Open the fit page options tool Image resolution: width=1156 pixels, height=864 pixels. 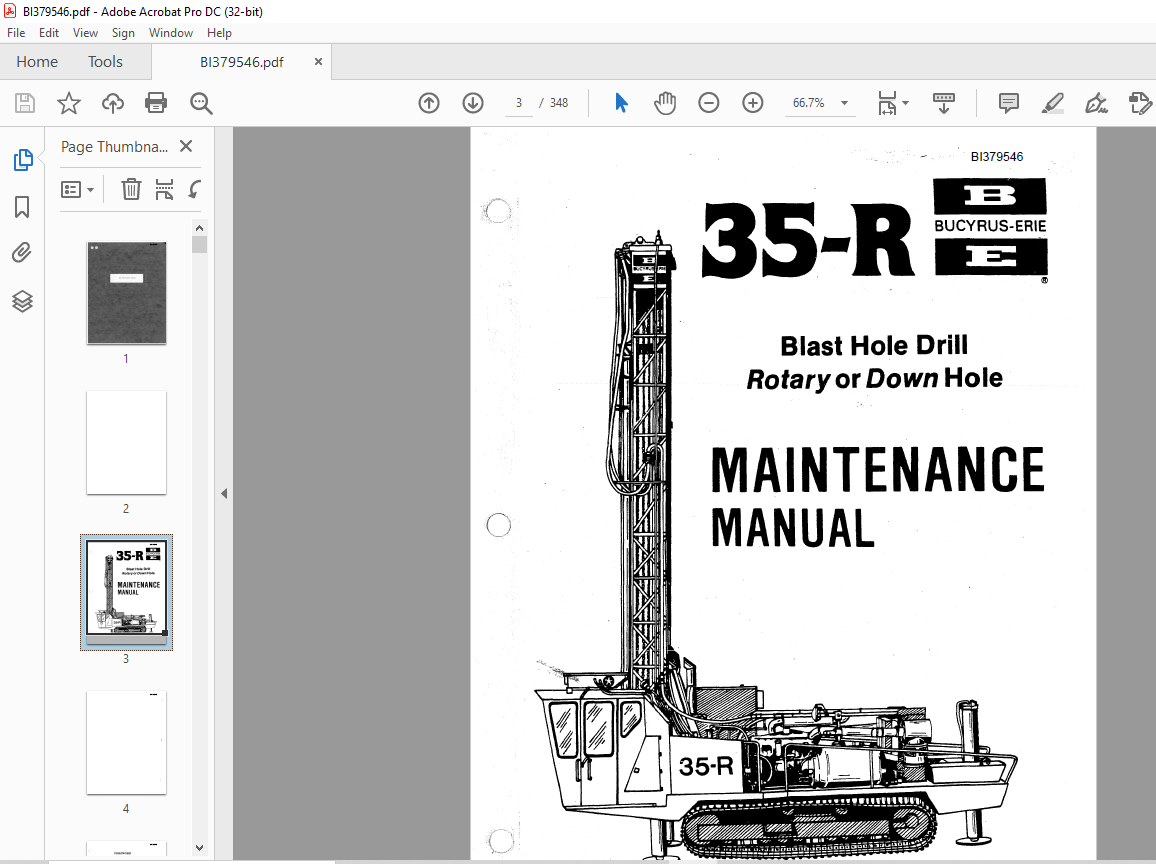[x=887, y=103]
